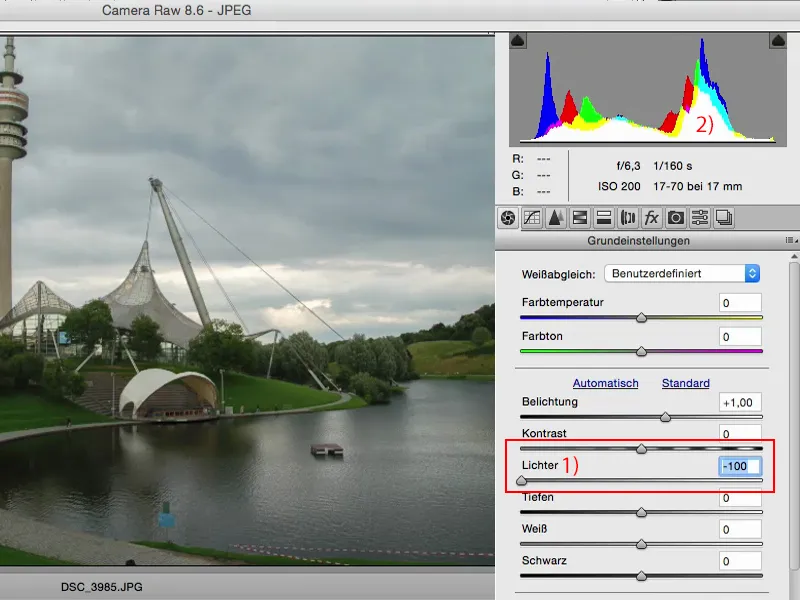Open the Split Toning tab
Viewport: 800px width, 600px height.
604,218
